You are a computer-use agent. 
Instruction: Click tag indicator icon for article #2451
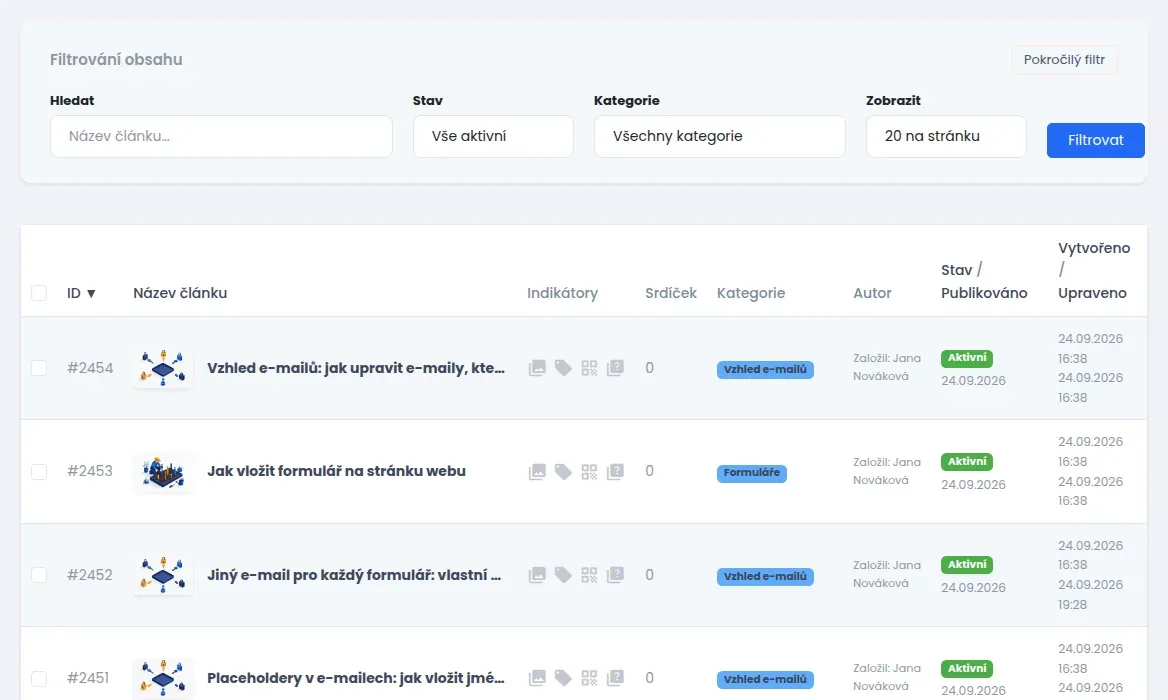tap(563, 678)
